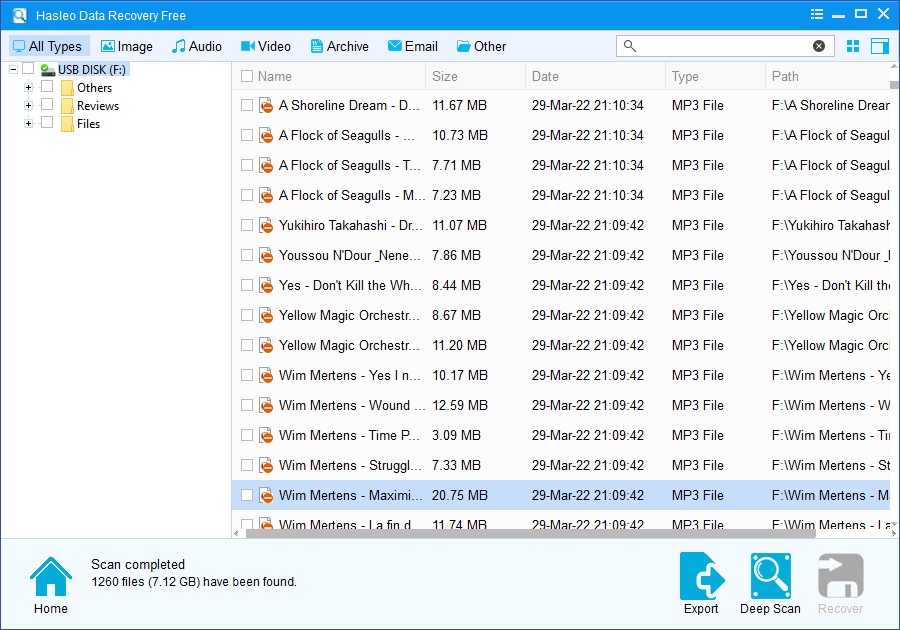Viewport: 900px width, 630px height.
Task: Check the A Shoreline Dream file checkbox
Action: point(247,106)
